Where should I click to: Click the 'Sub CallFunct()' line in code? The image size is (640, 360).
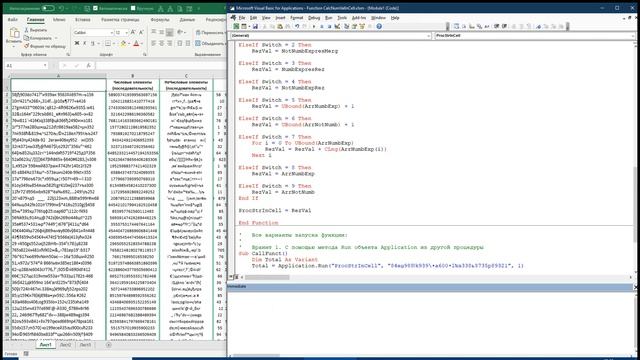263,253
